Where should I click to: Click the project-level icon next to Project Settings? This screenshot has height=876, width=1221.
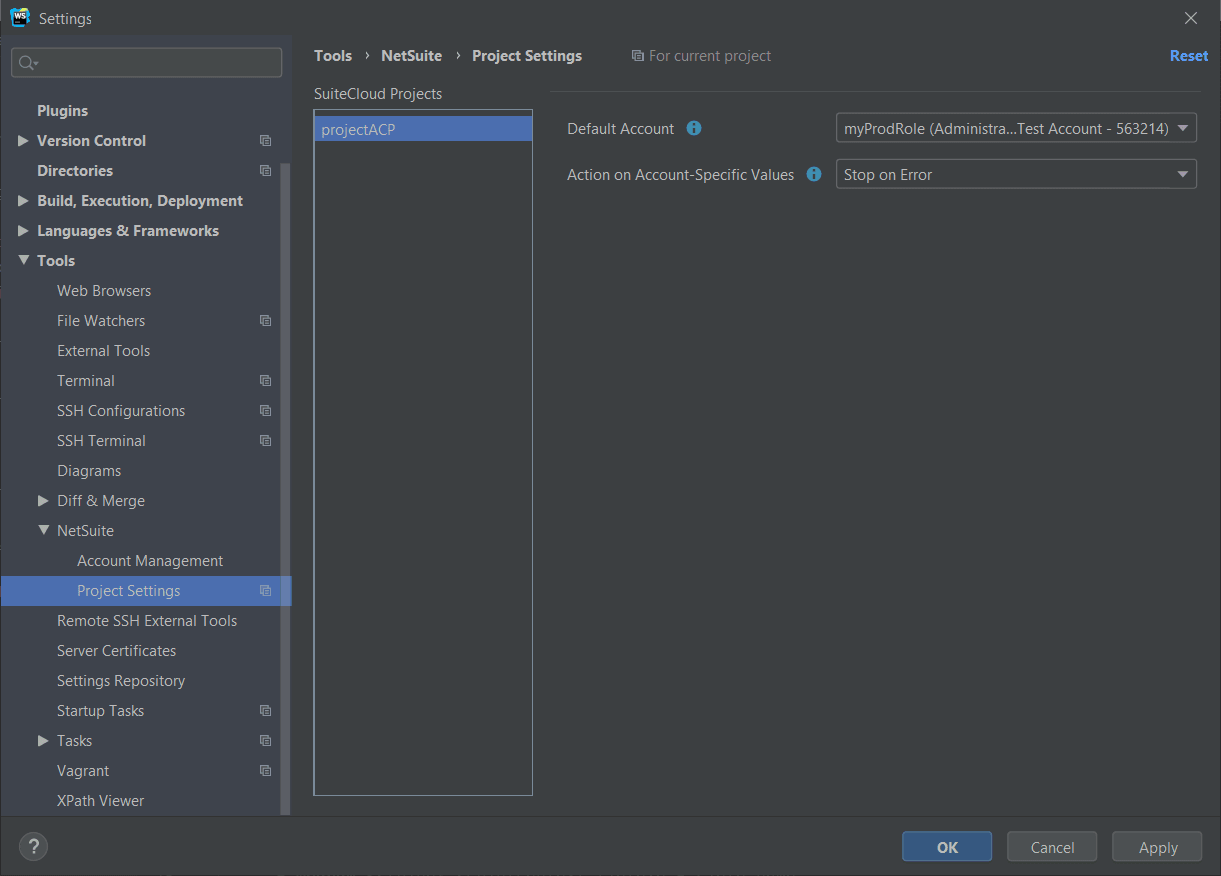265,591
